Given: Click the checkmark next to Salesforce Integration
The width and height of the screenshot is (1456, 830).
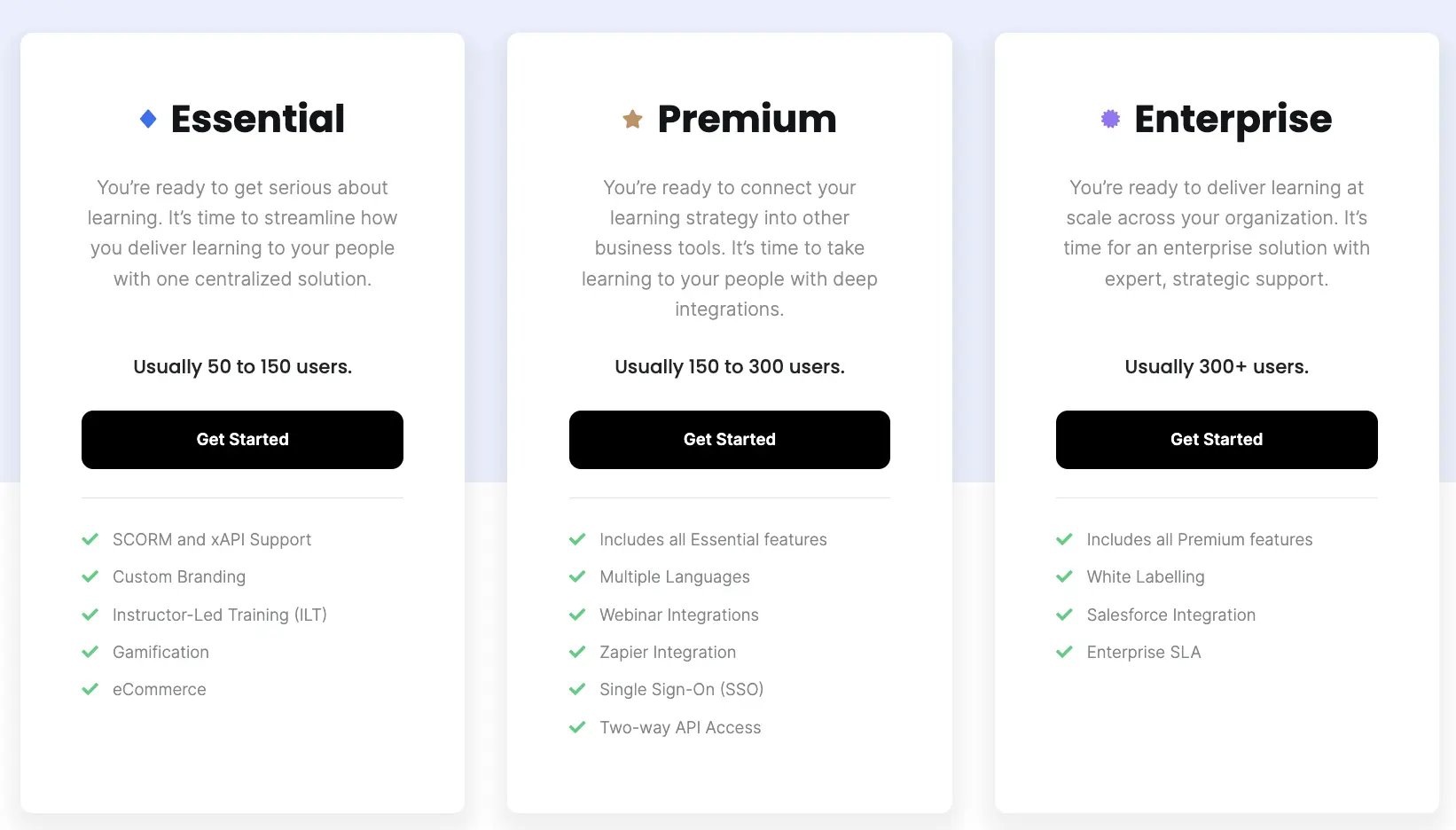Looking at the screenshot, I should (x=1064, y=615).
